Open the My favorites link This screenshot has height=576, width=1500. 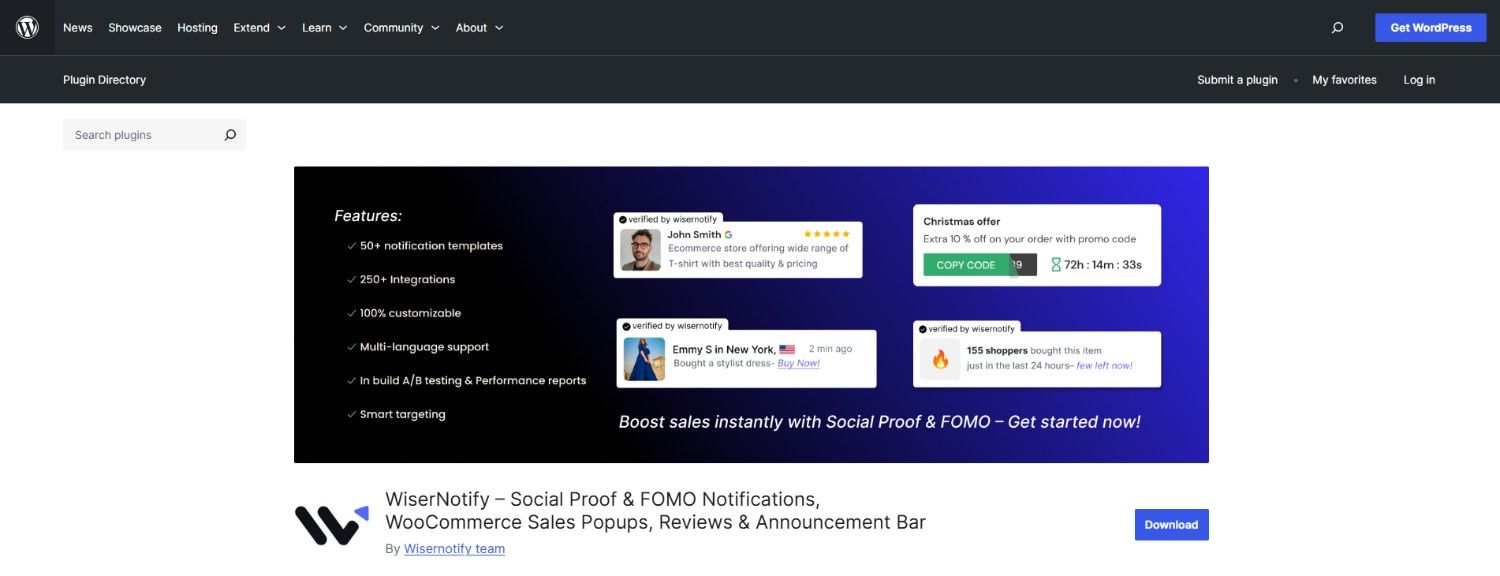click(1344, 80)
